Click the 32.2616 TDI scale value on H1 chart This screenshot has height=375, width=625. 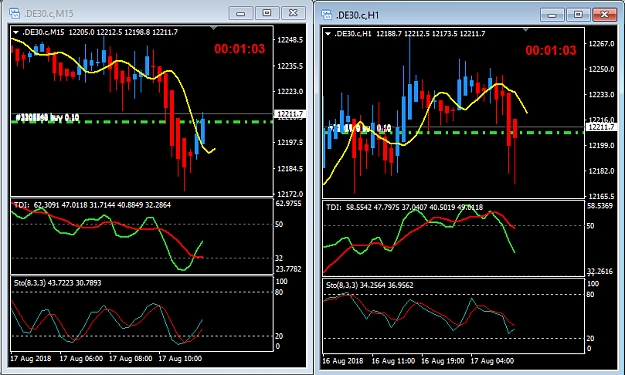(x=600, y=271)
